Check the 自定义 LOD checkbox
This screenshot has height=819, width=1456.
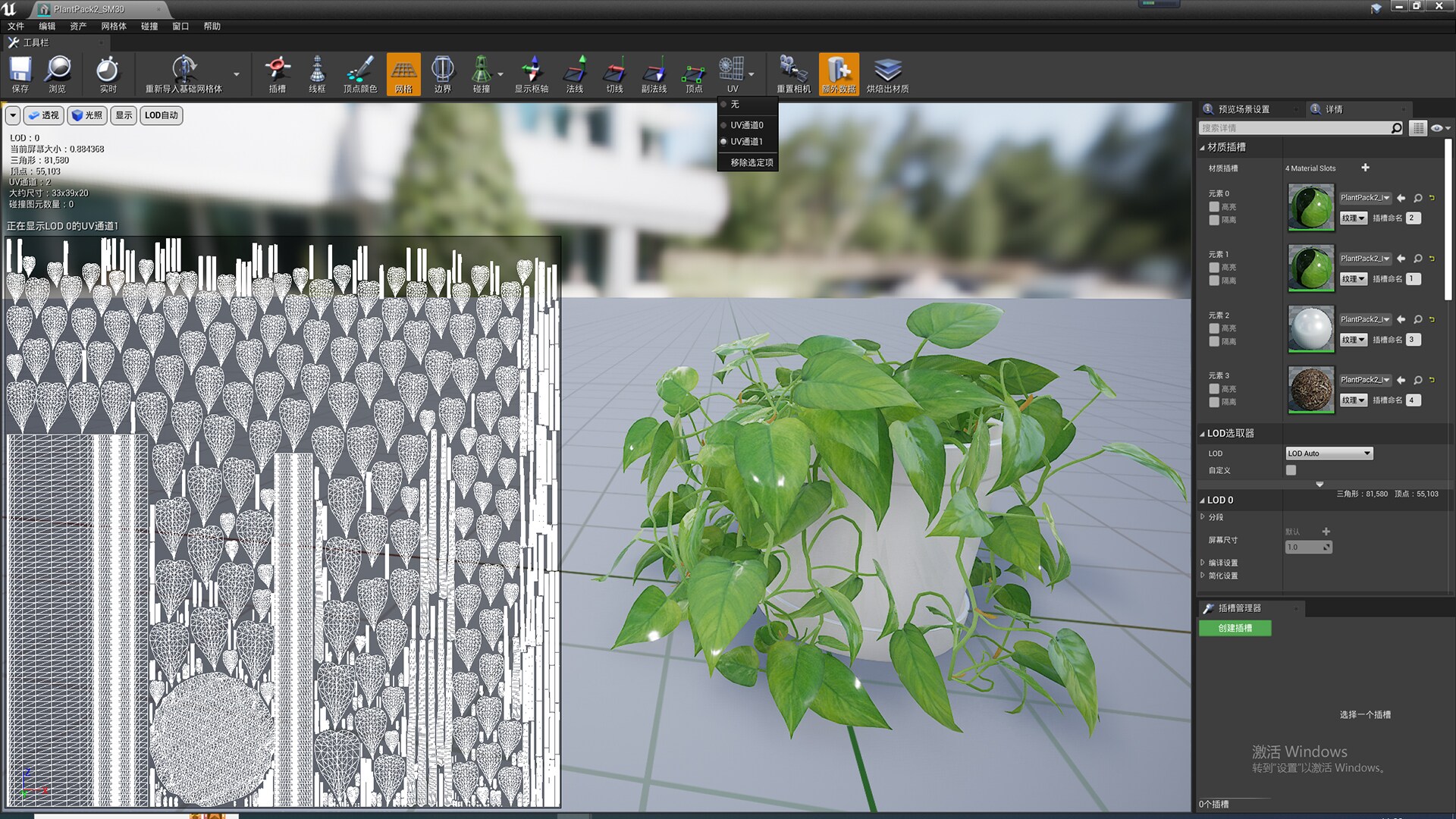point(1291,470)
